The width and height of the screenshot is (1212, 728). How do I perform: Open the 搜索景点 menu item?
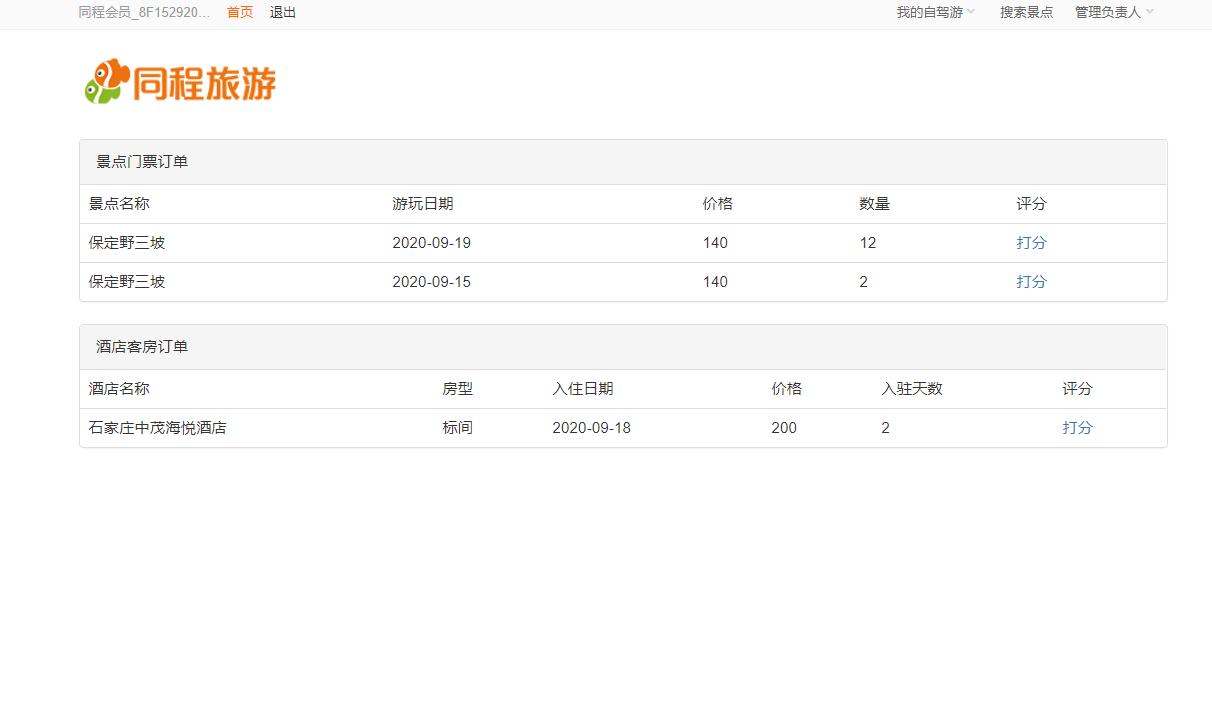click(x=1026, y=12)
